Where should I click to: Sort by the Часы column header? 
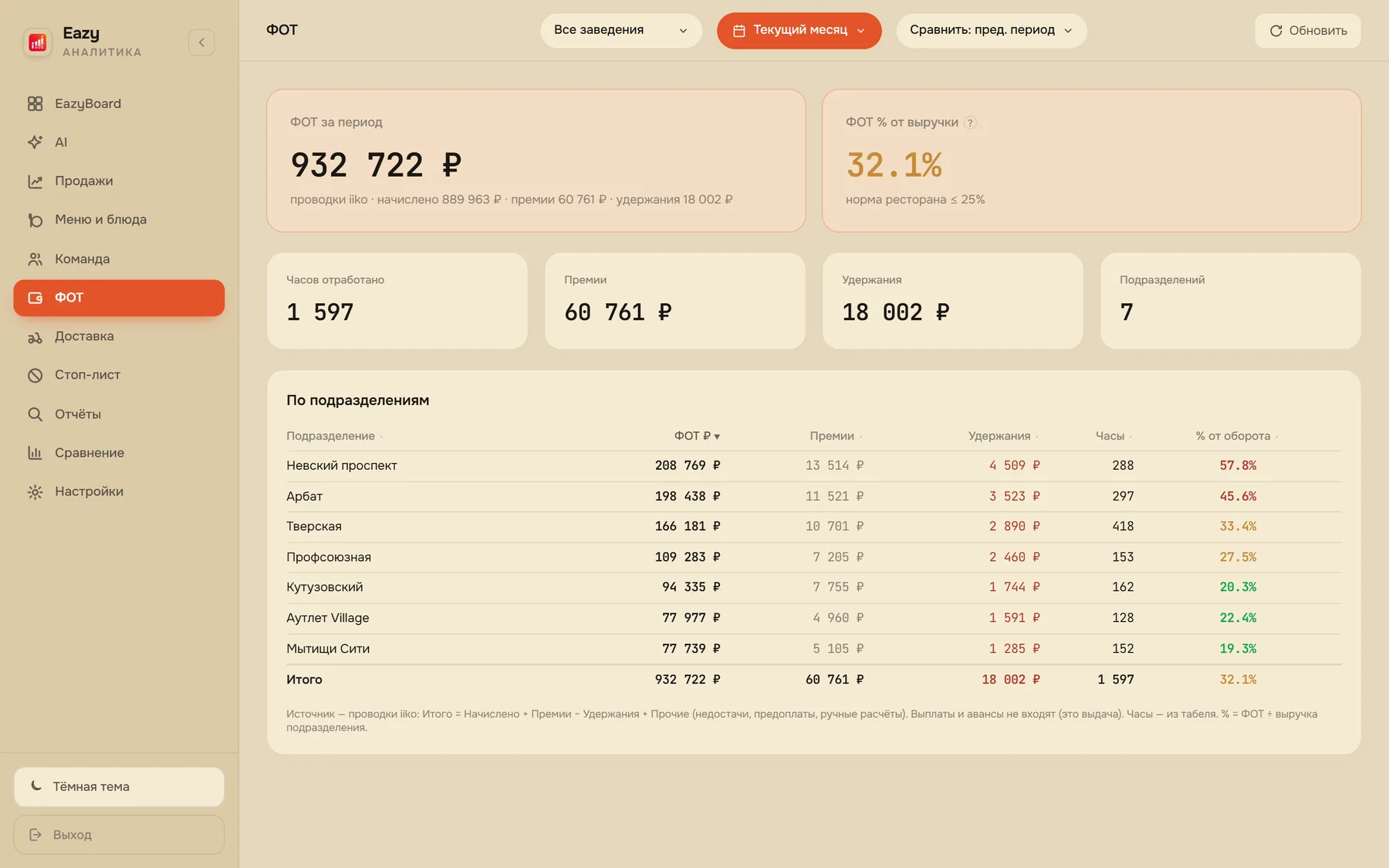tap(1114, 436)
